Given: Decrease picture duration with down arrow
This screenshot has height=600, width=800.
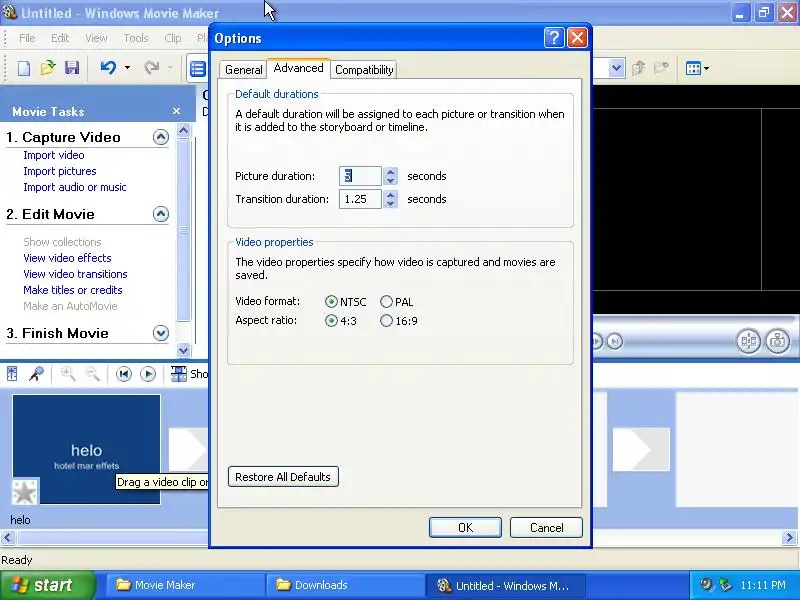Looking at the screenshot, I should [390, 180].
